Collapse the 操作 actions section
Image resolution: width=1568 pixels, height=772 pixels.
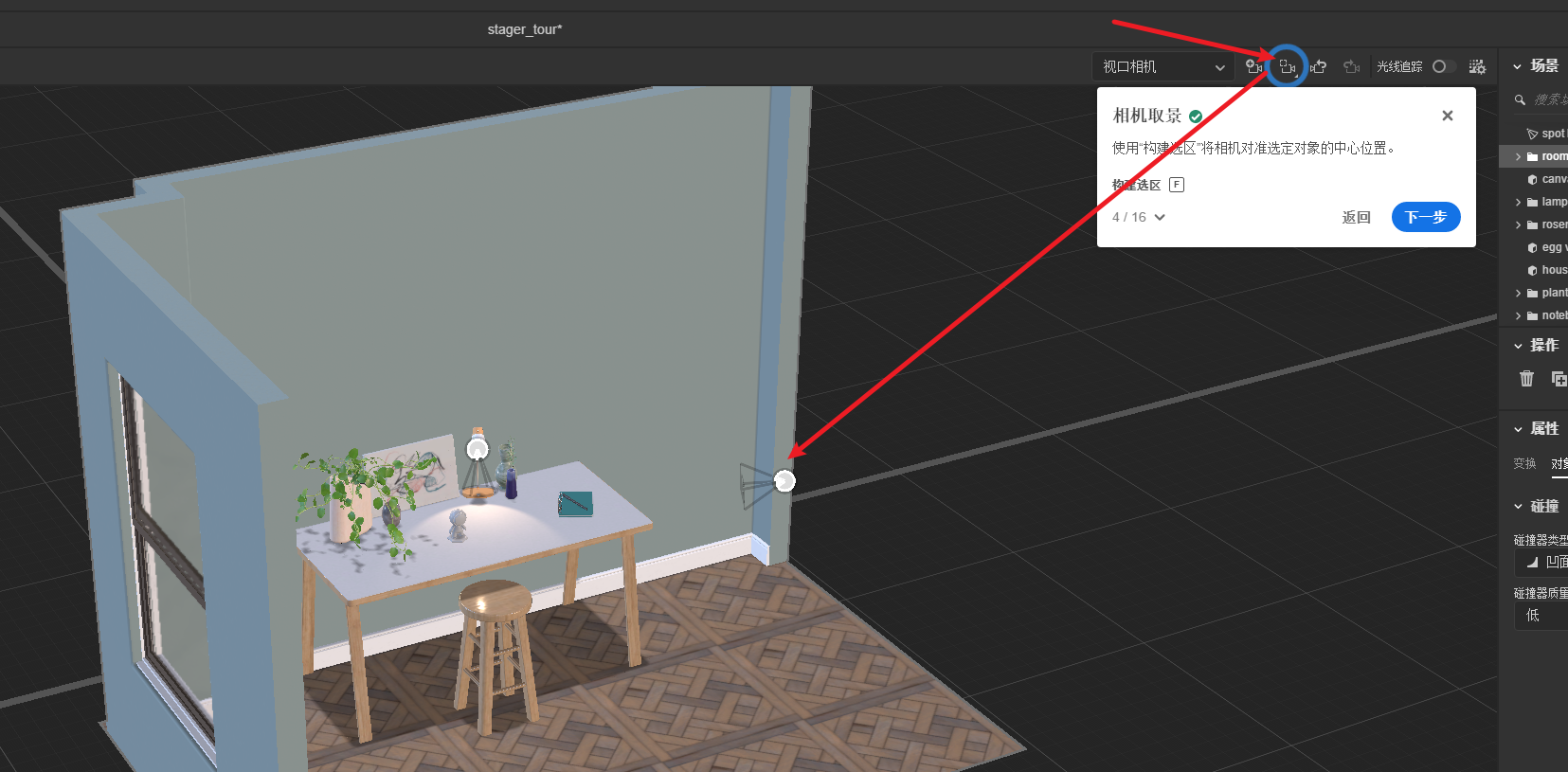coord(1518,346)
